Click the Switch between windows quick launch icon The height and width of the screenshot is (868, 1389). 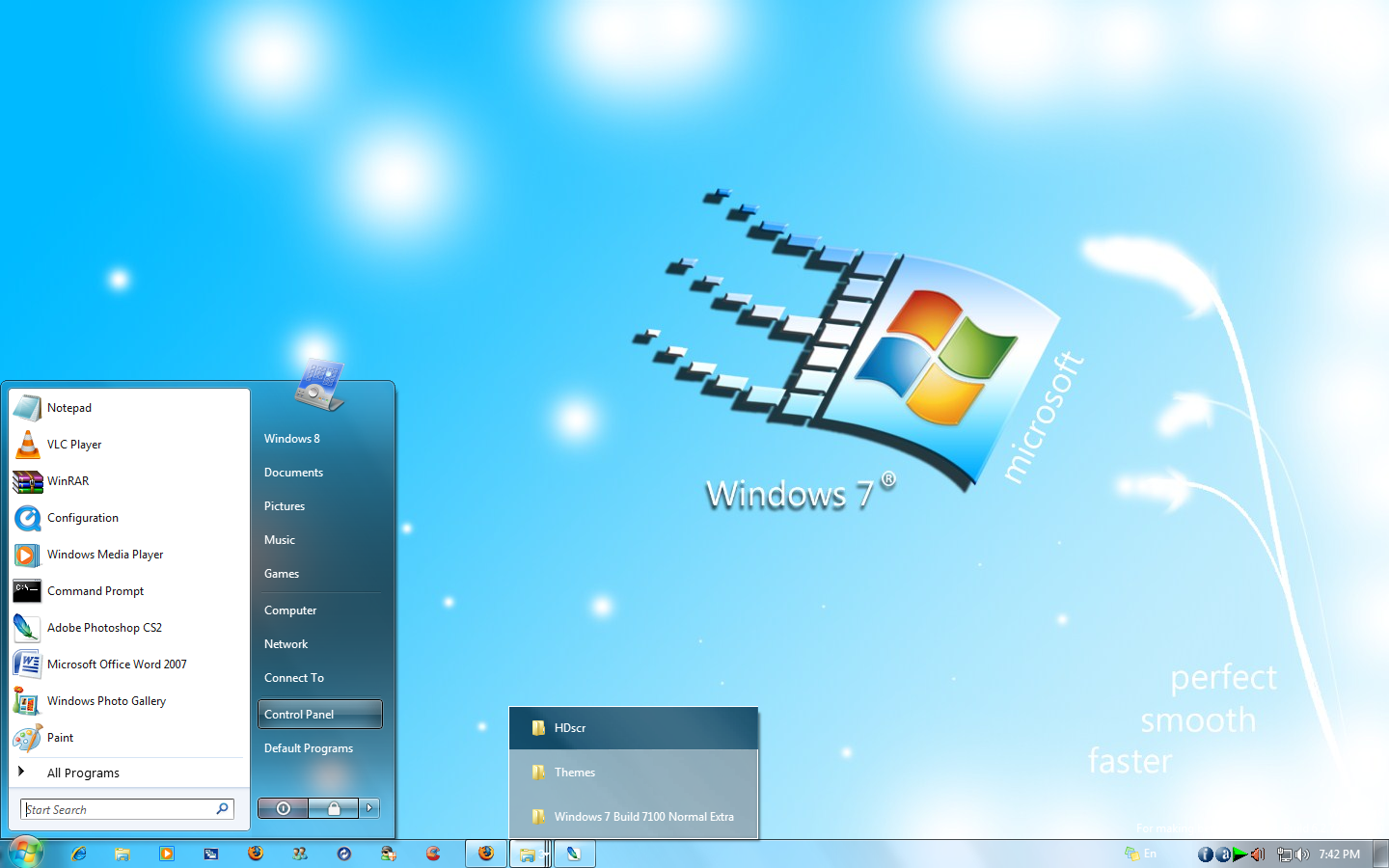click(211, 854)
